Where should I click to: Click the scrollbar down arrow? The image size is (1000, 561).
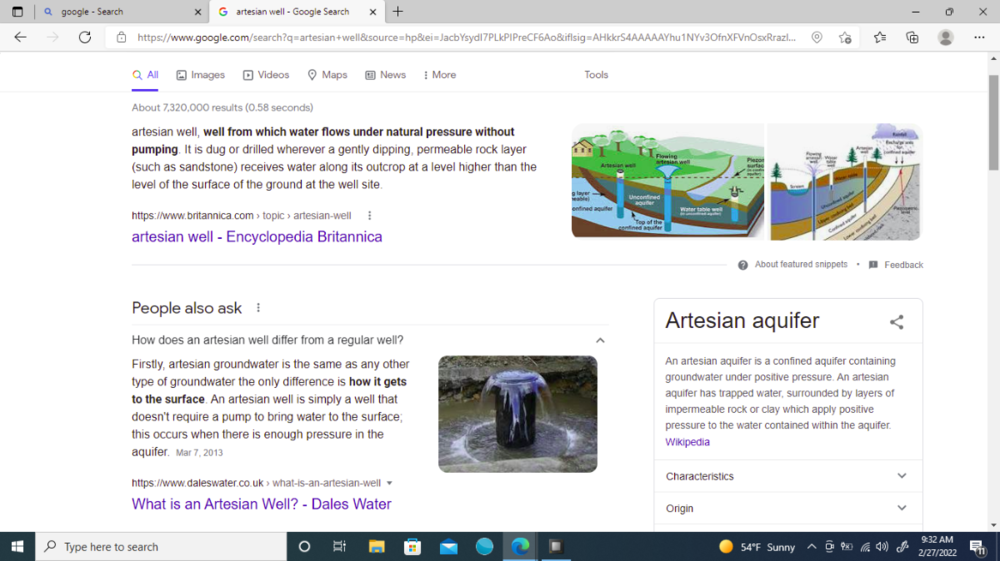[994, 525]
